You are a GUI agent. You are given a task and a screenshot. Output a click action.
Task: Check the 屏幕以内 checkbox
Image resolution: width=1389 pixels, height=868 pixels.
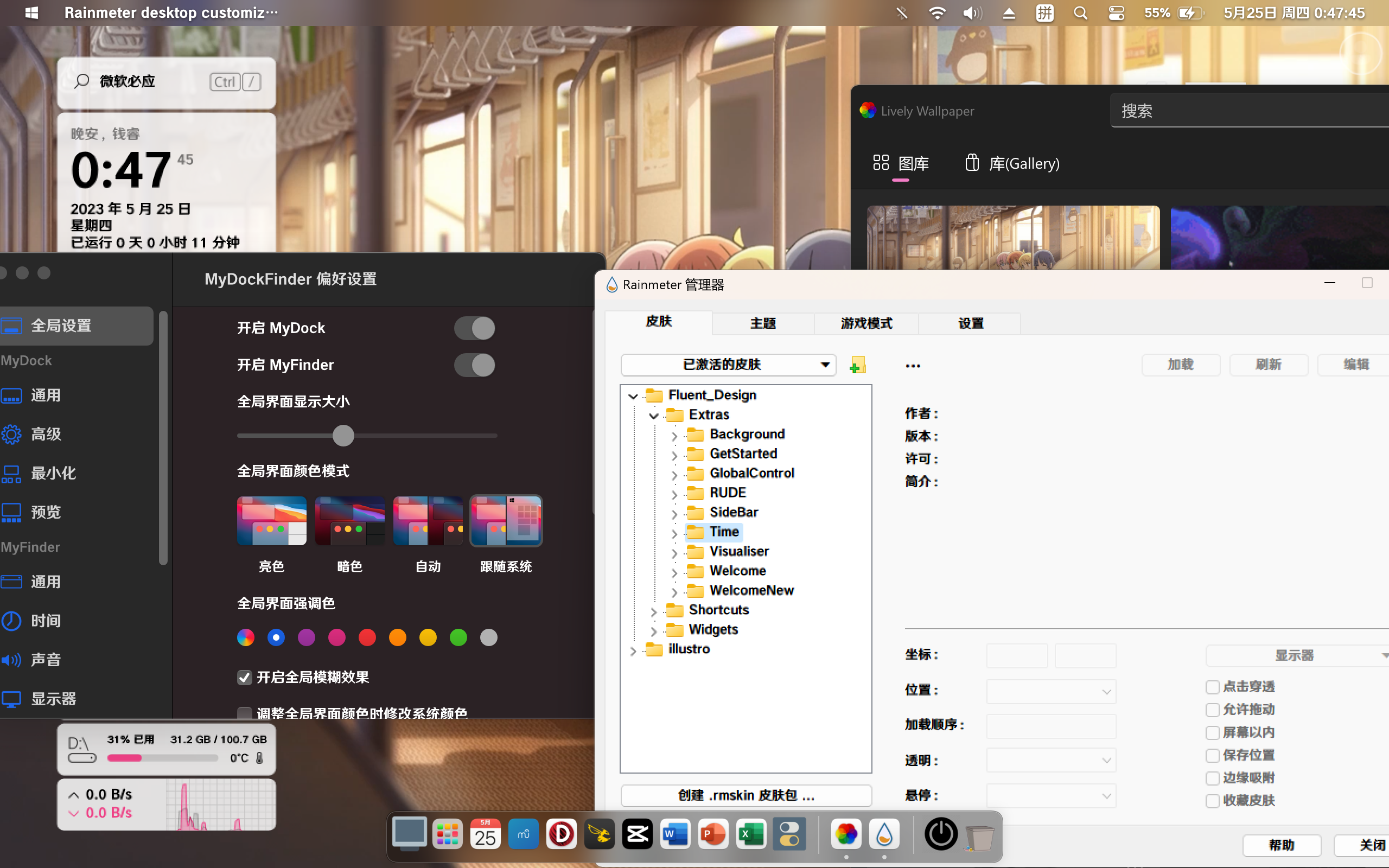pos(1212,732)
